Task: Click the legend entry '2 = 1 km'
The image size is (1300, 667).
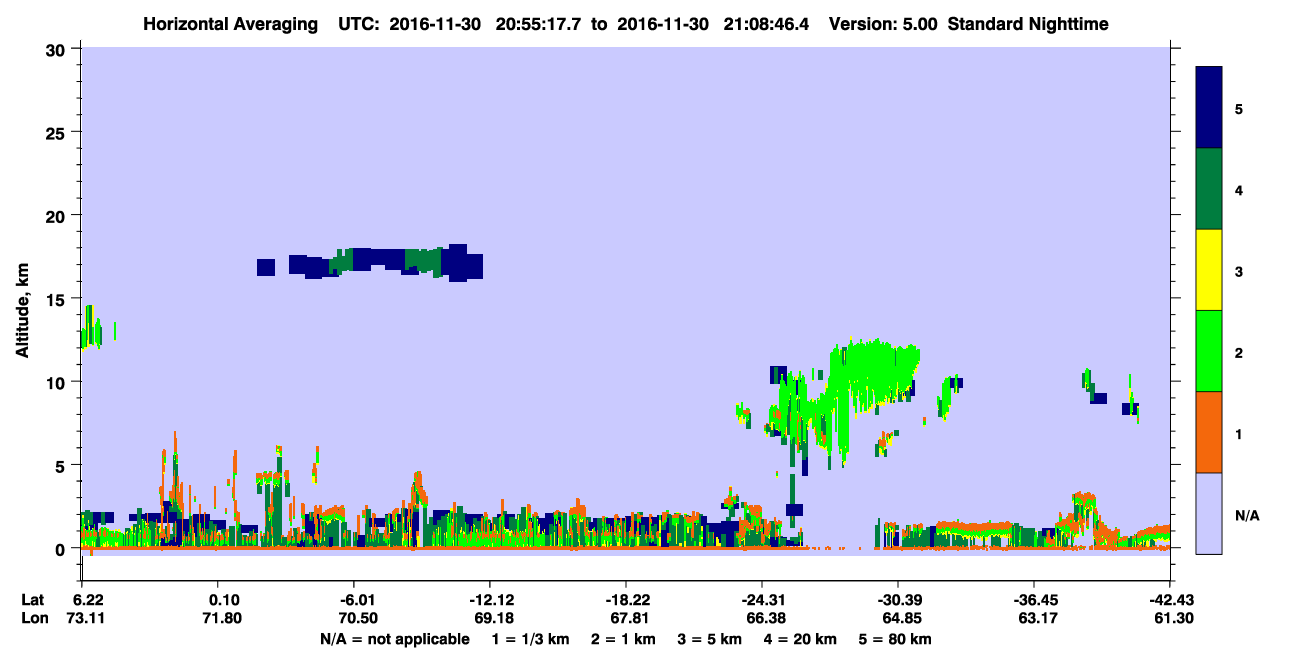Action: [623, 639]
